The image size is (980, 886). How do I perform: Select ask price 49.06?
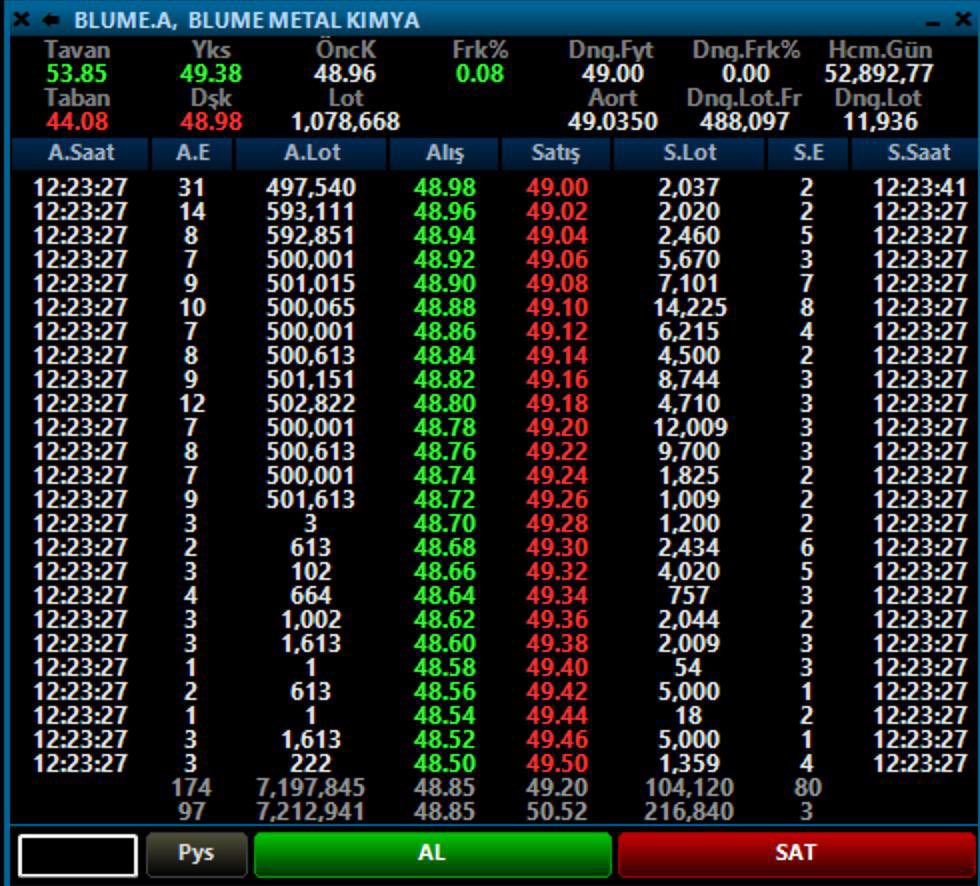pos(557,260)
